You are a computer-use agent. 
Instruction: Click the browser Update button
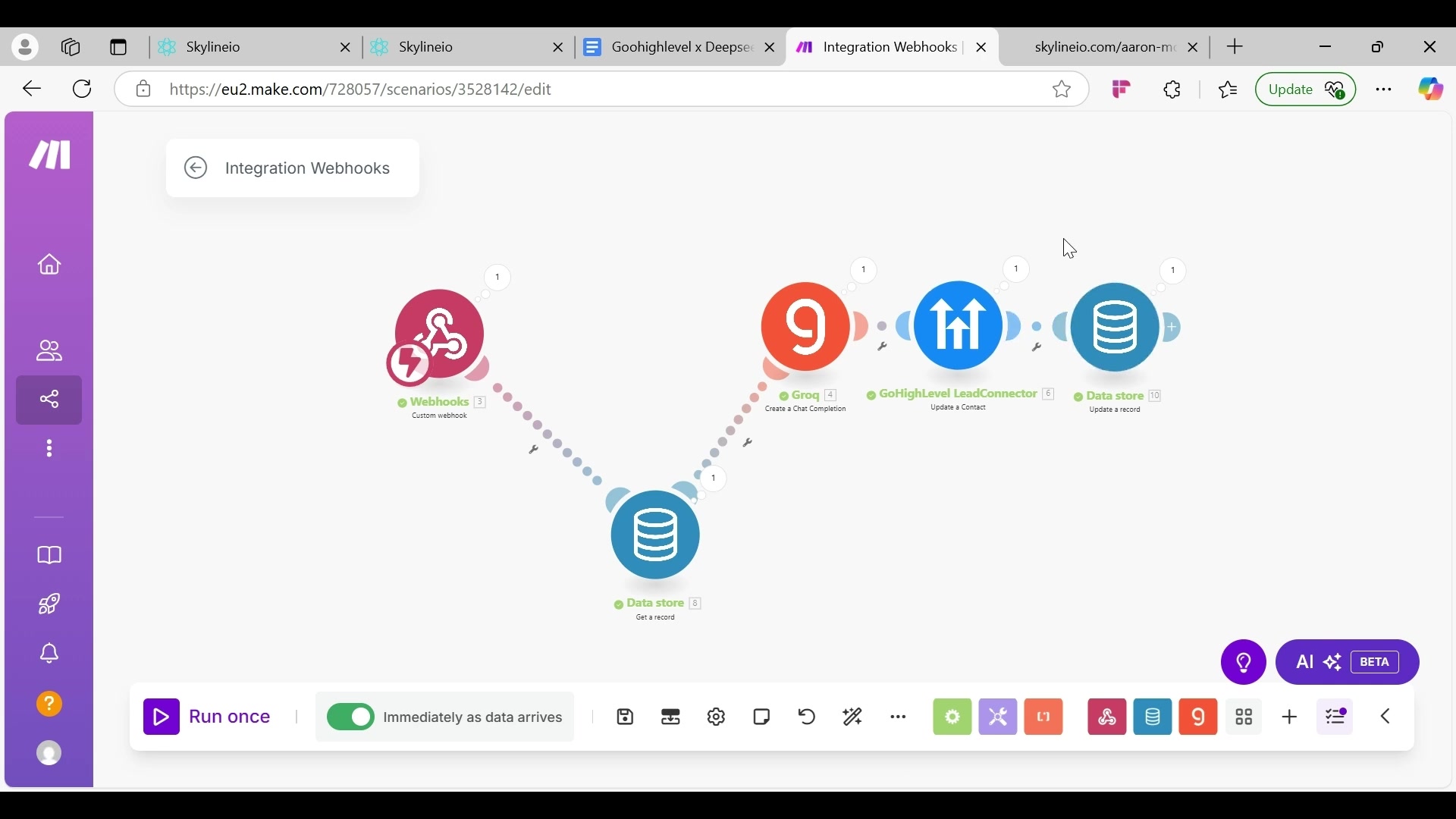(x=1307, y=89)
